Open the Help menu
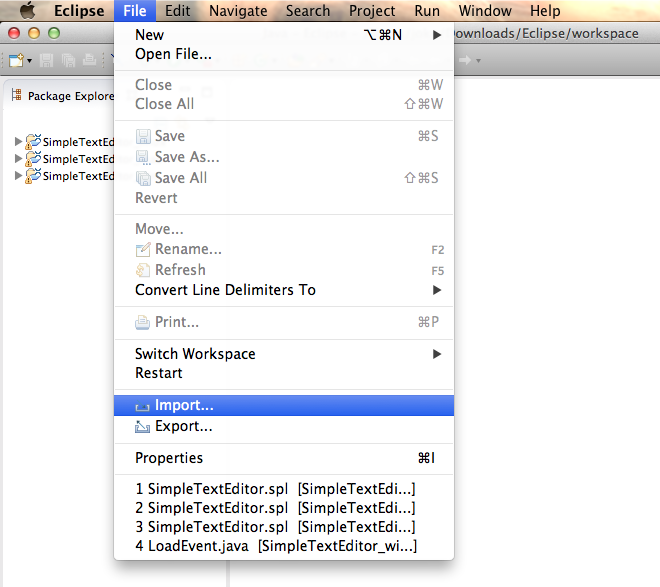This screenshot has height=587, width=660. [x=545, y=11]
